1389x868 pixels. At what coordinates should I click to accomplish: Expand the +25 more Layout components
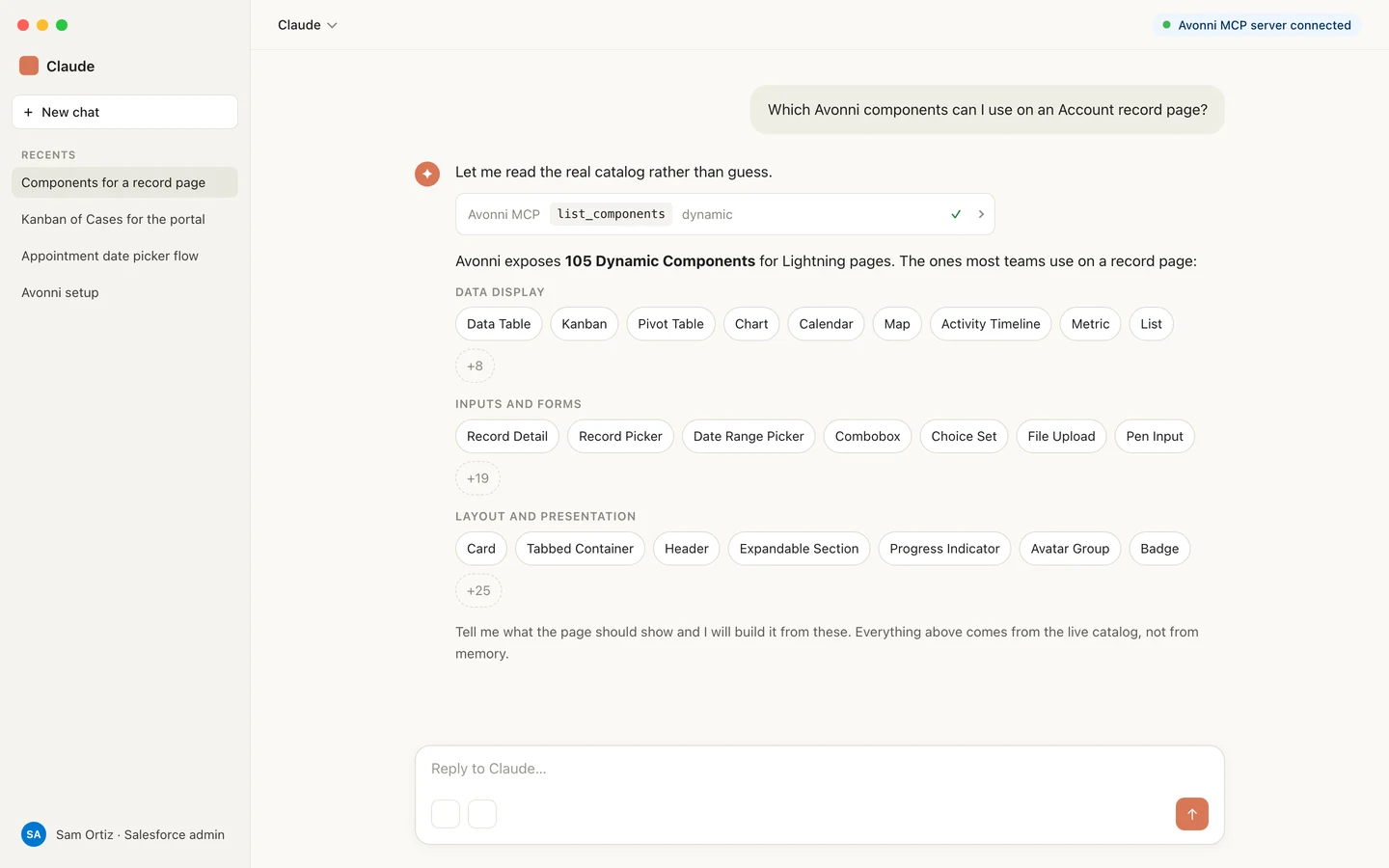(x=478, y=591)
